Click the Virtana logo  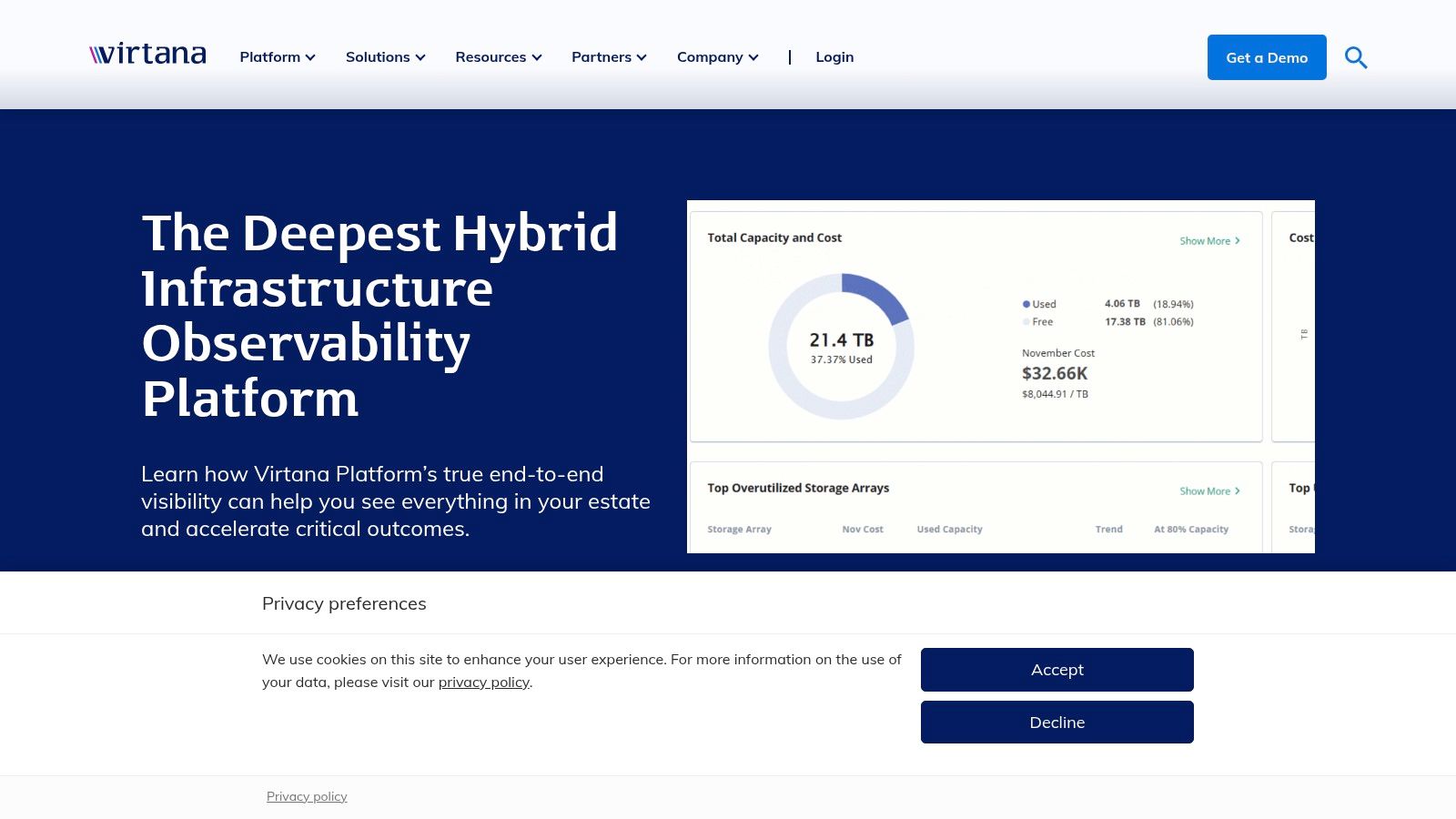tap(147, 55)
